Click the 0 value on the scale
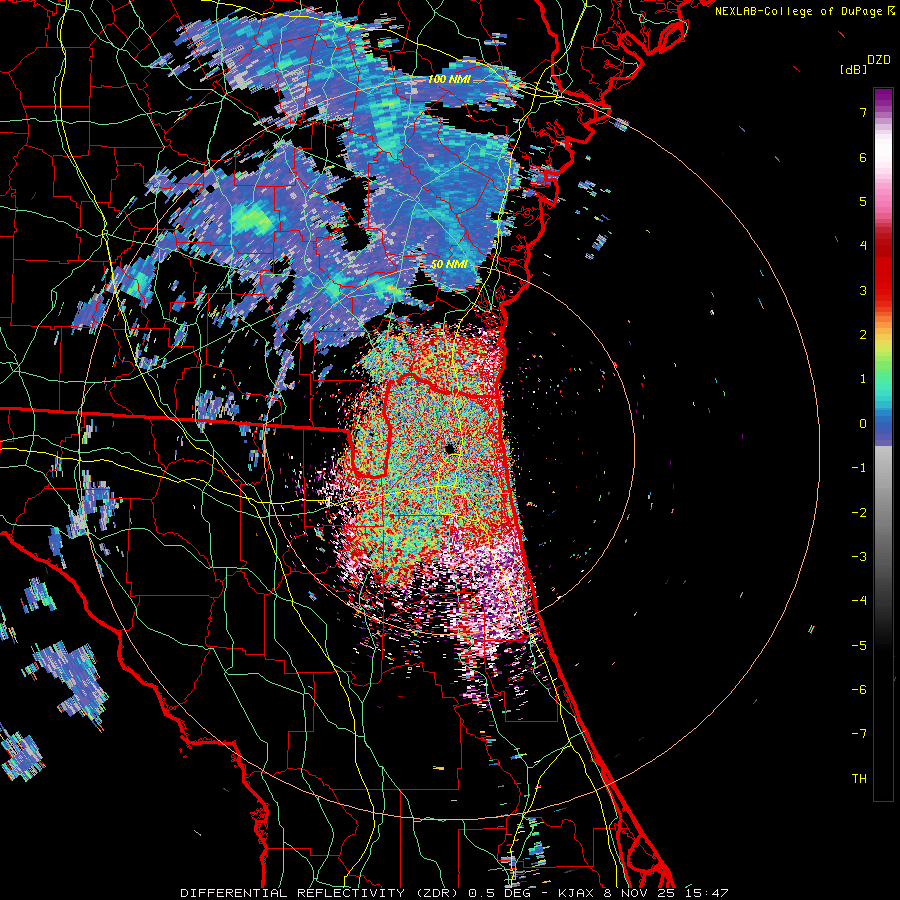 click(863, 424)
